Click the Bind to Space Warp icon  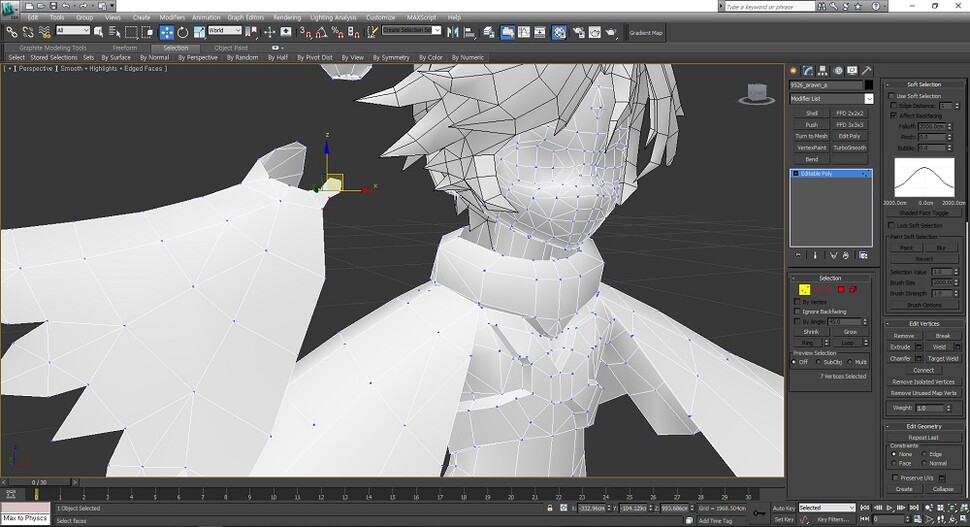(44, 32)
